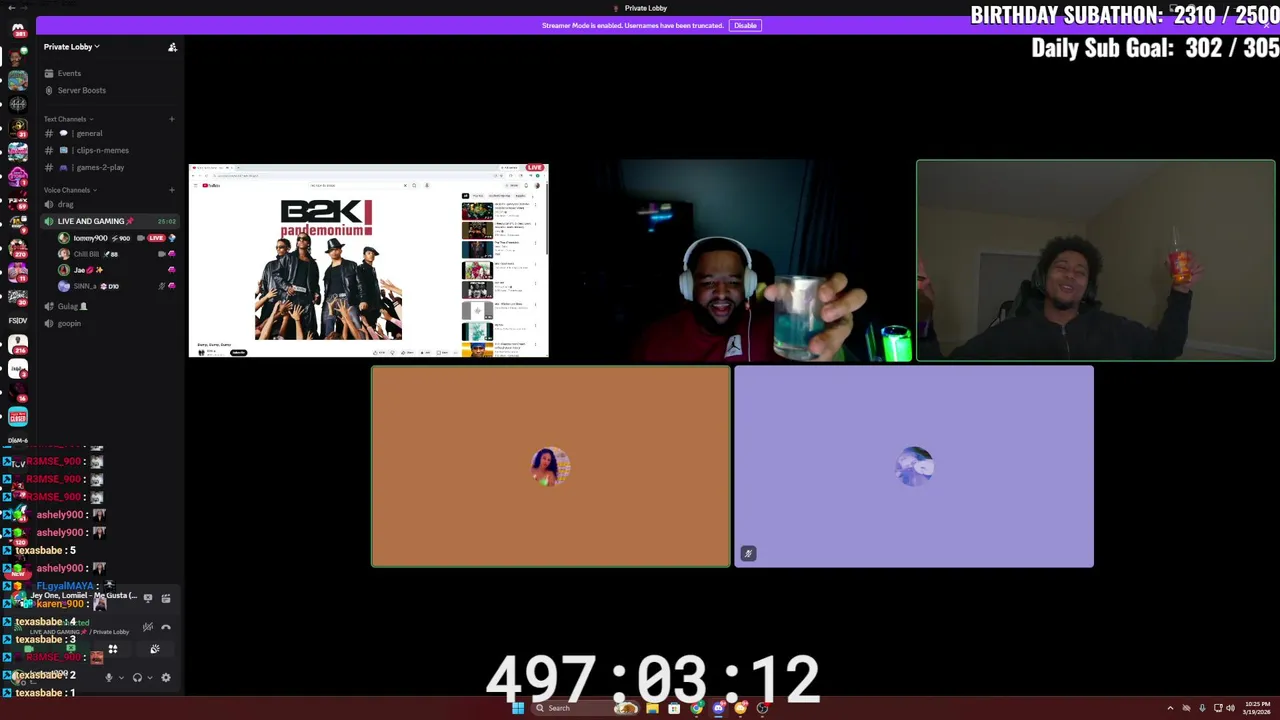This screenshot has width=1280, height=720.
Task: Click avatar in the purple tile
Action: tap(914, 466)
